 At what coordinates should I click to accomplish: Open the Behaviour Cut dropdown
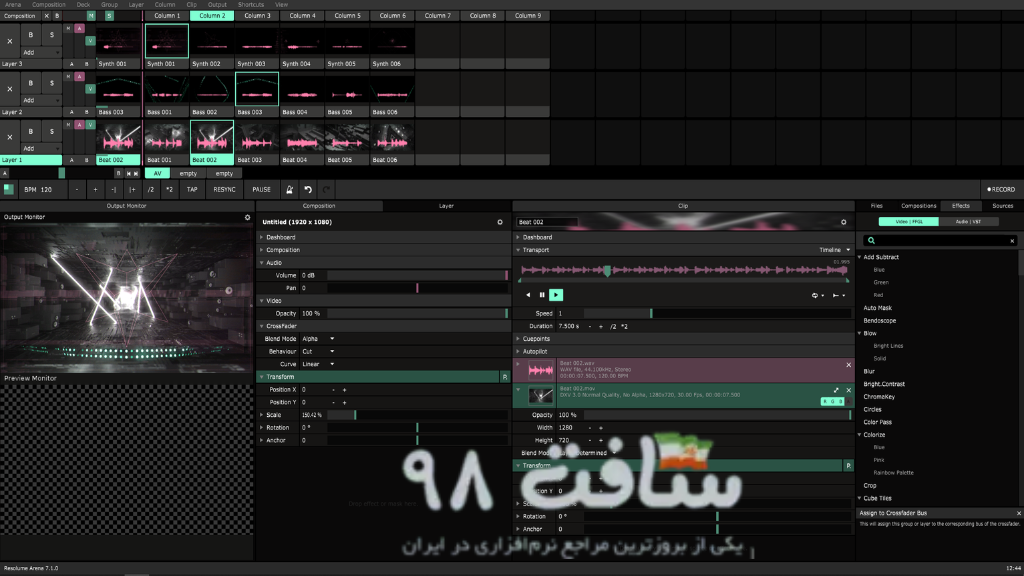tap(318, 351)
